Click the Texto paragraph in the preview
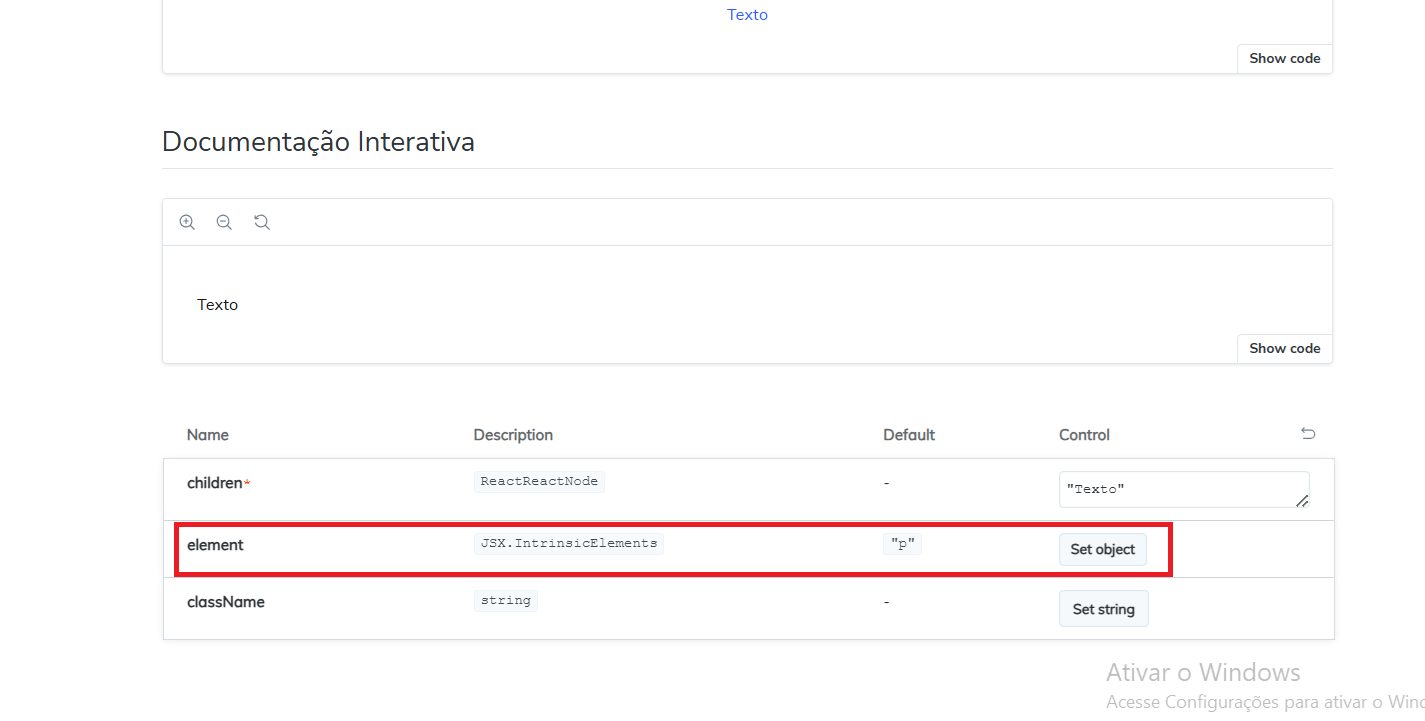This screenshot has width=1425, height=721. tap(217, 305)
